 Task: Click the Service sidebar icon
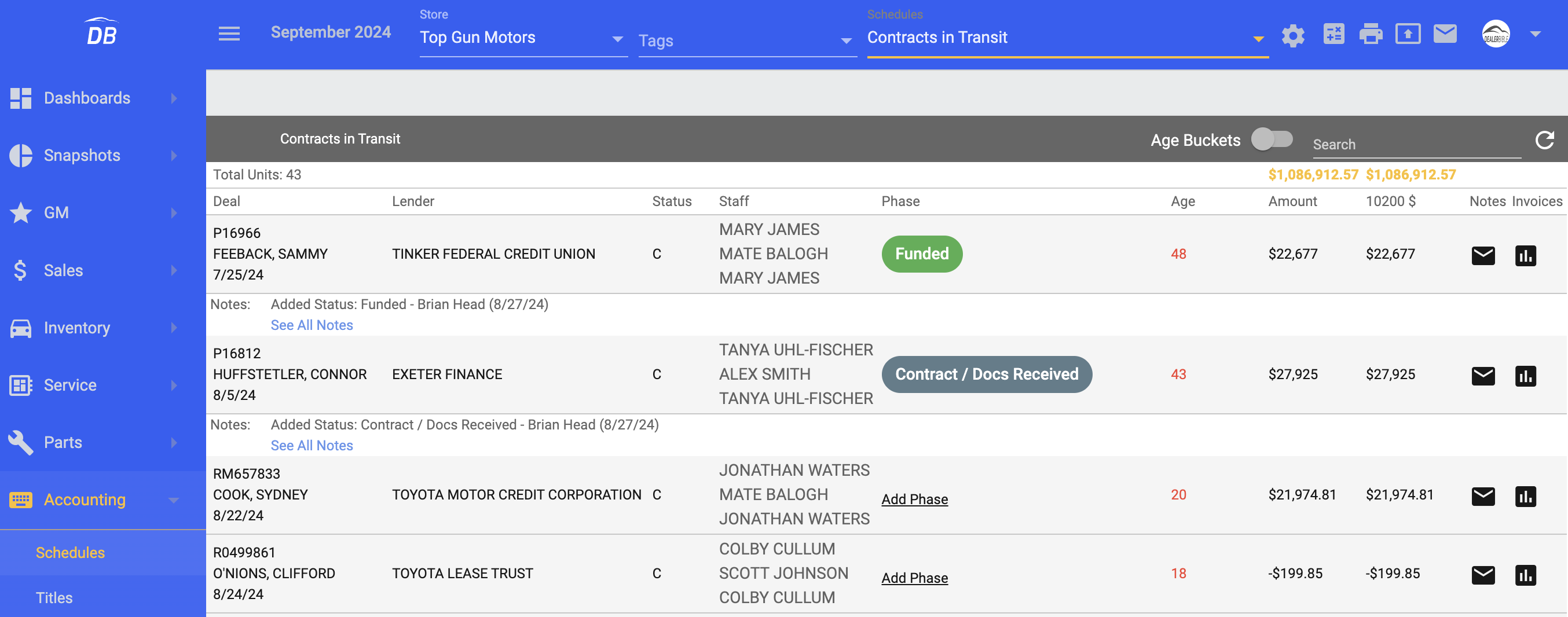[x=21, y=385]
